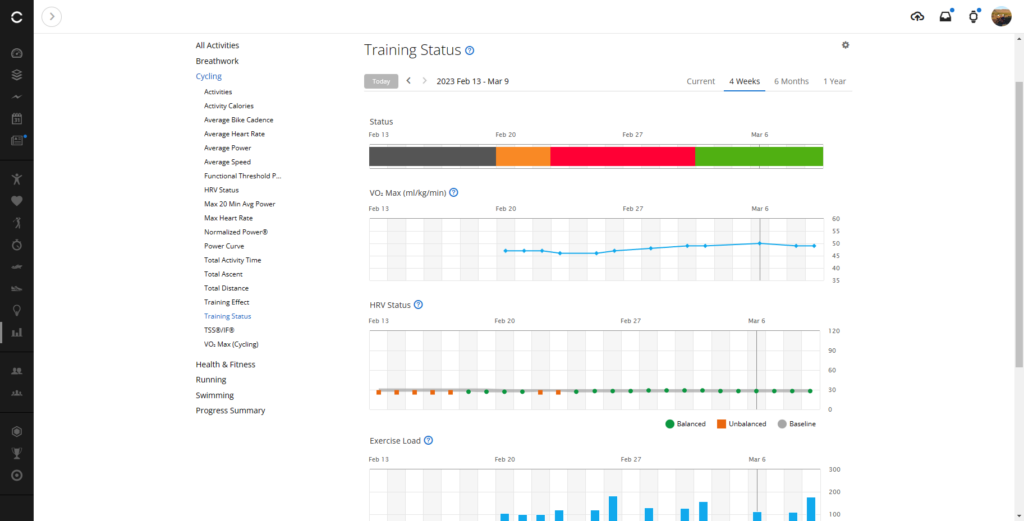Open the Exercise Load help icon
This screenshot has width=1024, height=521.
(x=428, y=441)
